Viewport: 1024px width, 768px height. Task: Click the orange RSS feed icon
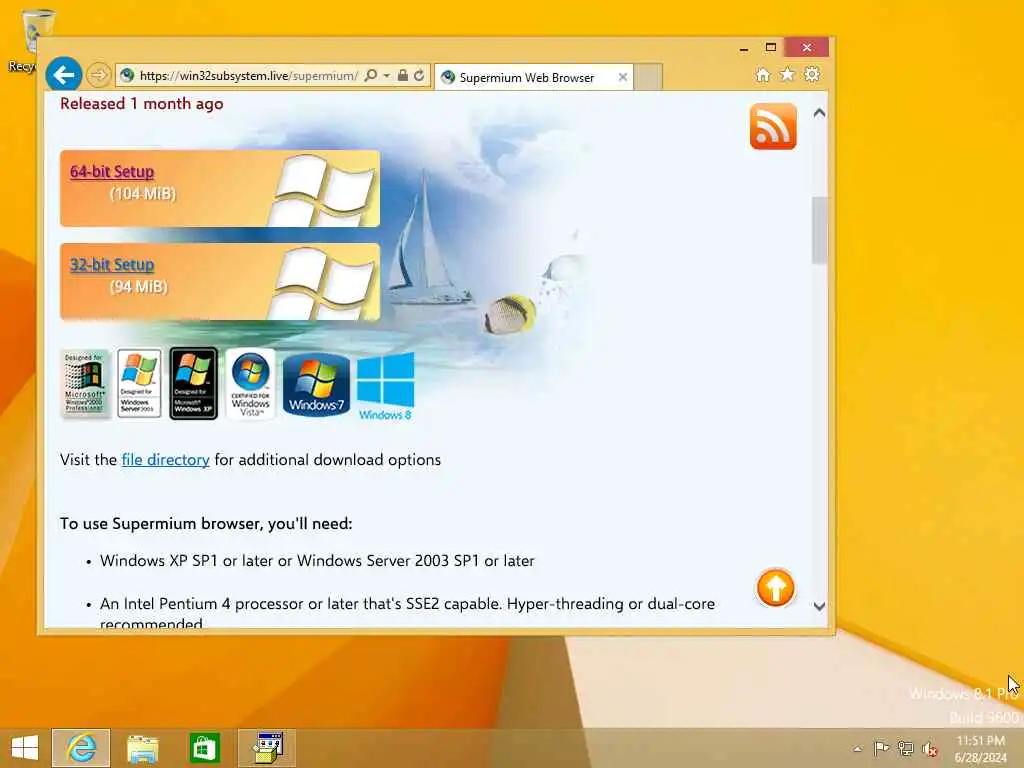click(x=773, y=126)
